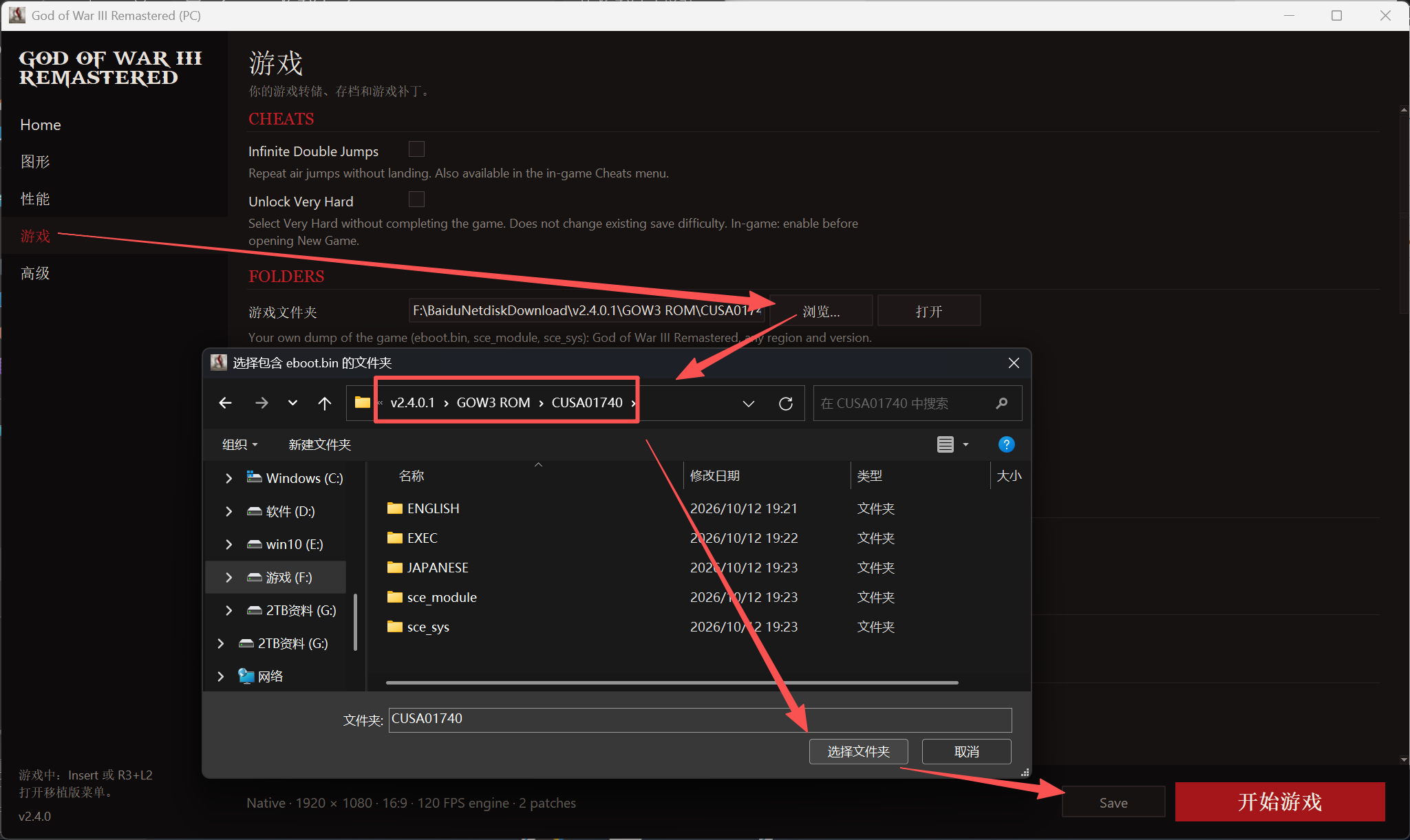Click 取消 to cancel dialog
Viewport: 1410px width, 840px height.
coord(967,751)
